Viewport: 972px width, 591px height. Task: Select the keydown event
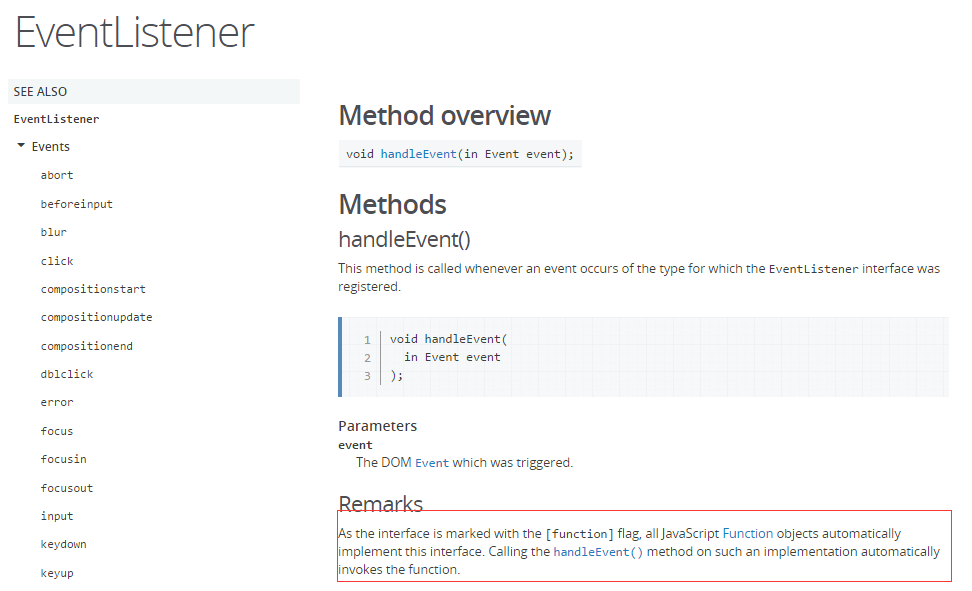(64, 544)
